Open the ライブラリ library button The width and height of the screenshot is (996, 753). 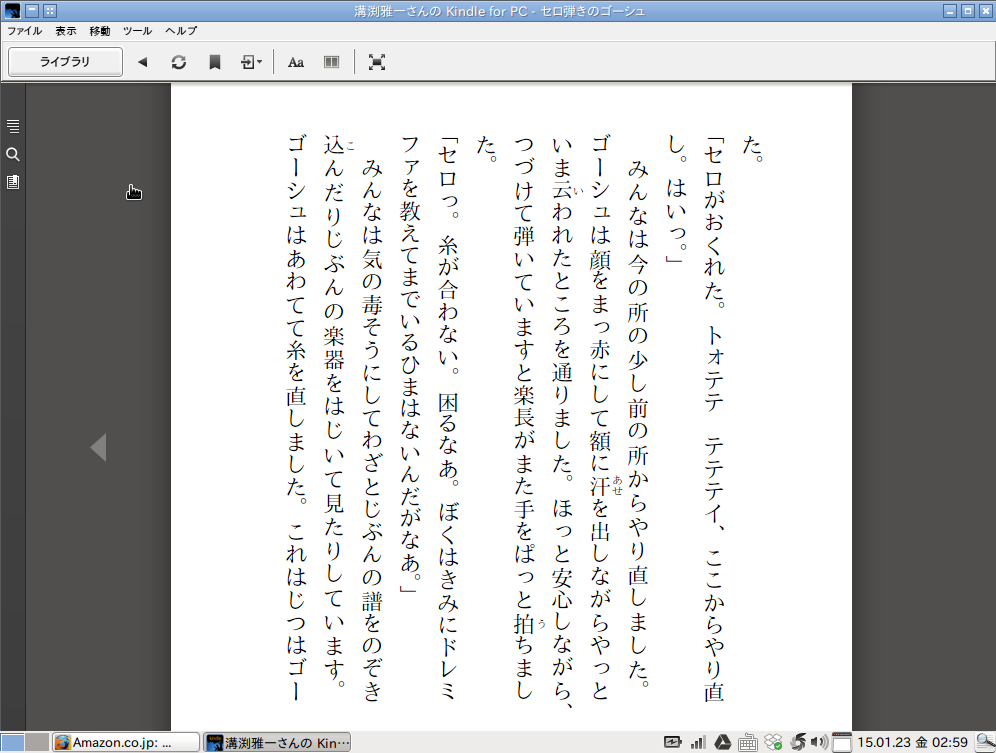[65, 62]
